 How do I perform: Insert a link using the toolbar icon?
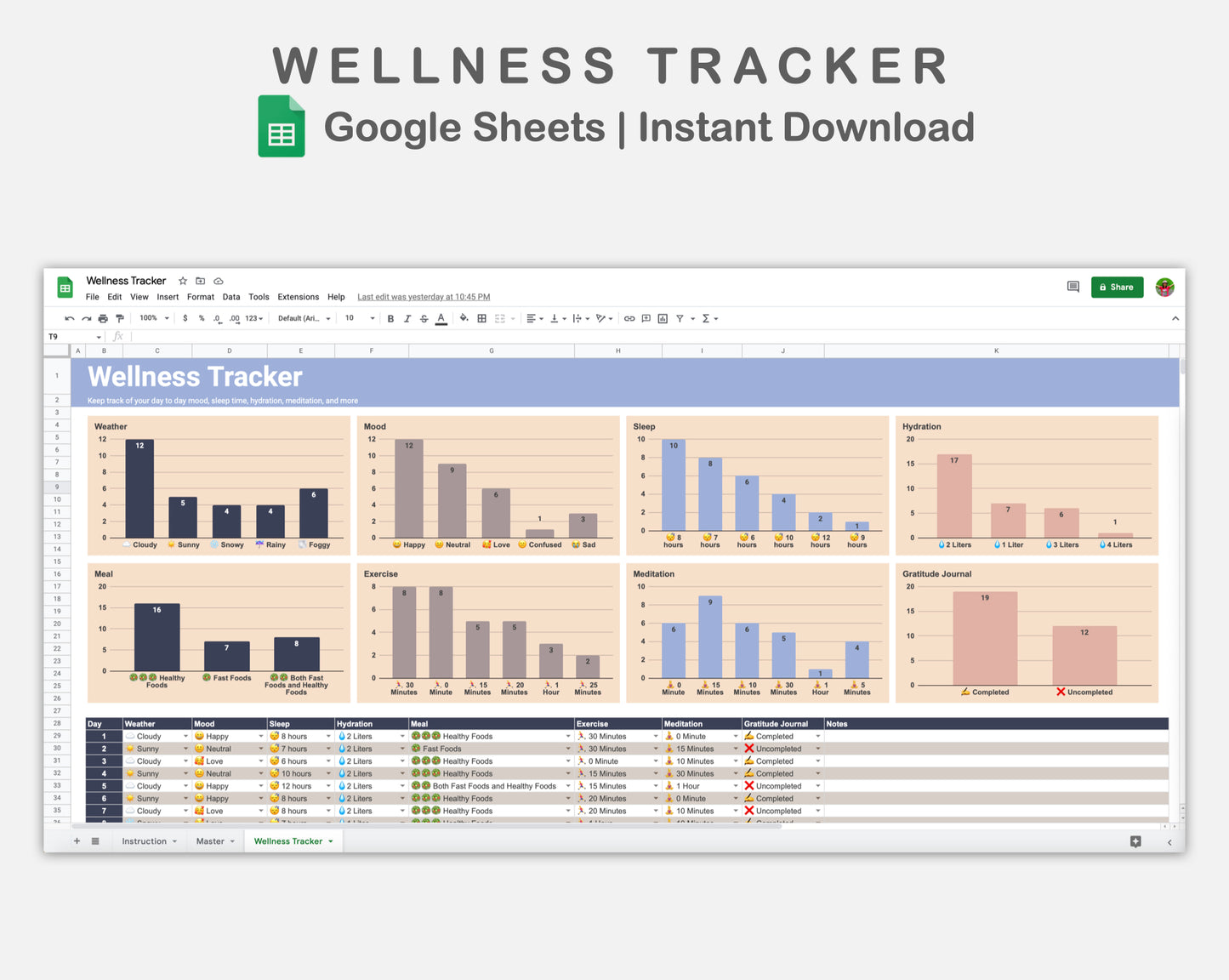pyautogui.click(x=629, y=317)
